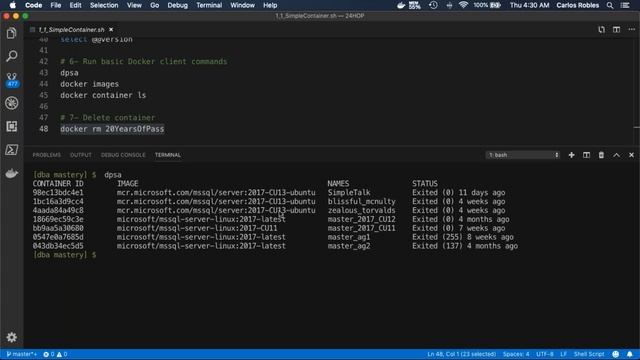Image resolution: width=640 pixels, height=360 pixels.
Task: Open the Docker view in activity bar
Action: click(x=11, y=173)
